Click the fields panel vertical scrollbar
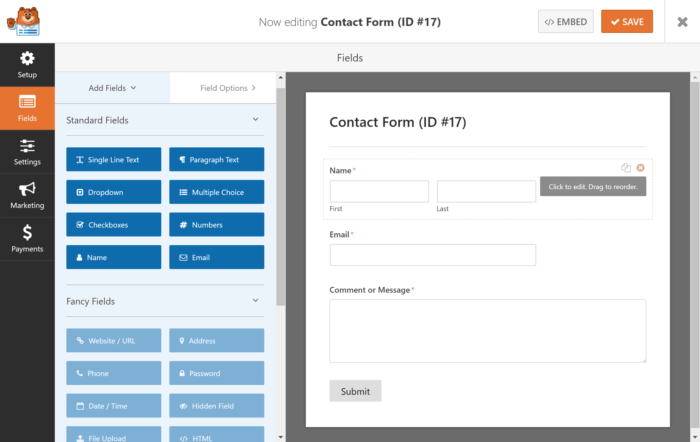Screen dimensions: 700x442 coord(280,200)
